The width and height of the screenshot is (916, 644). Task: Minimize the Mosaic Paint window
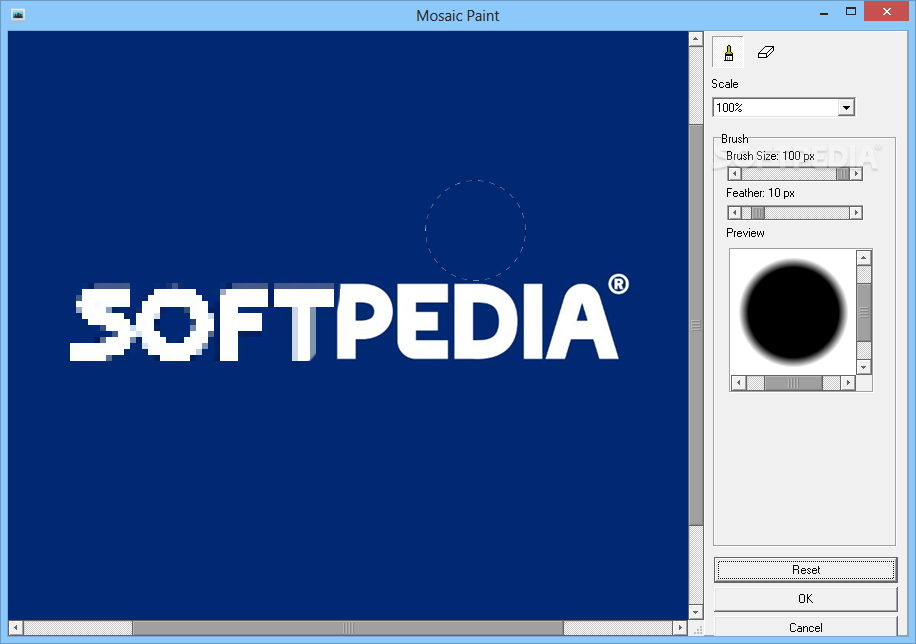coord(824,13)
